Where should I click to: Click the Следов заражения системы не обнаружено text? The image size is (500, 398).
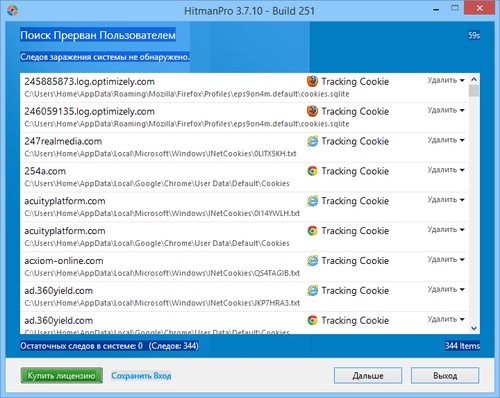[105, 57]
